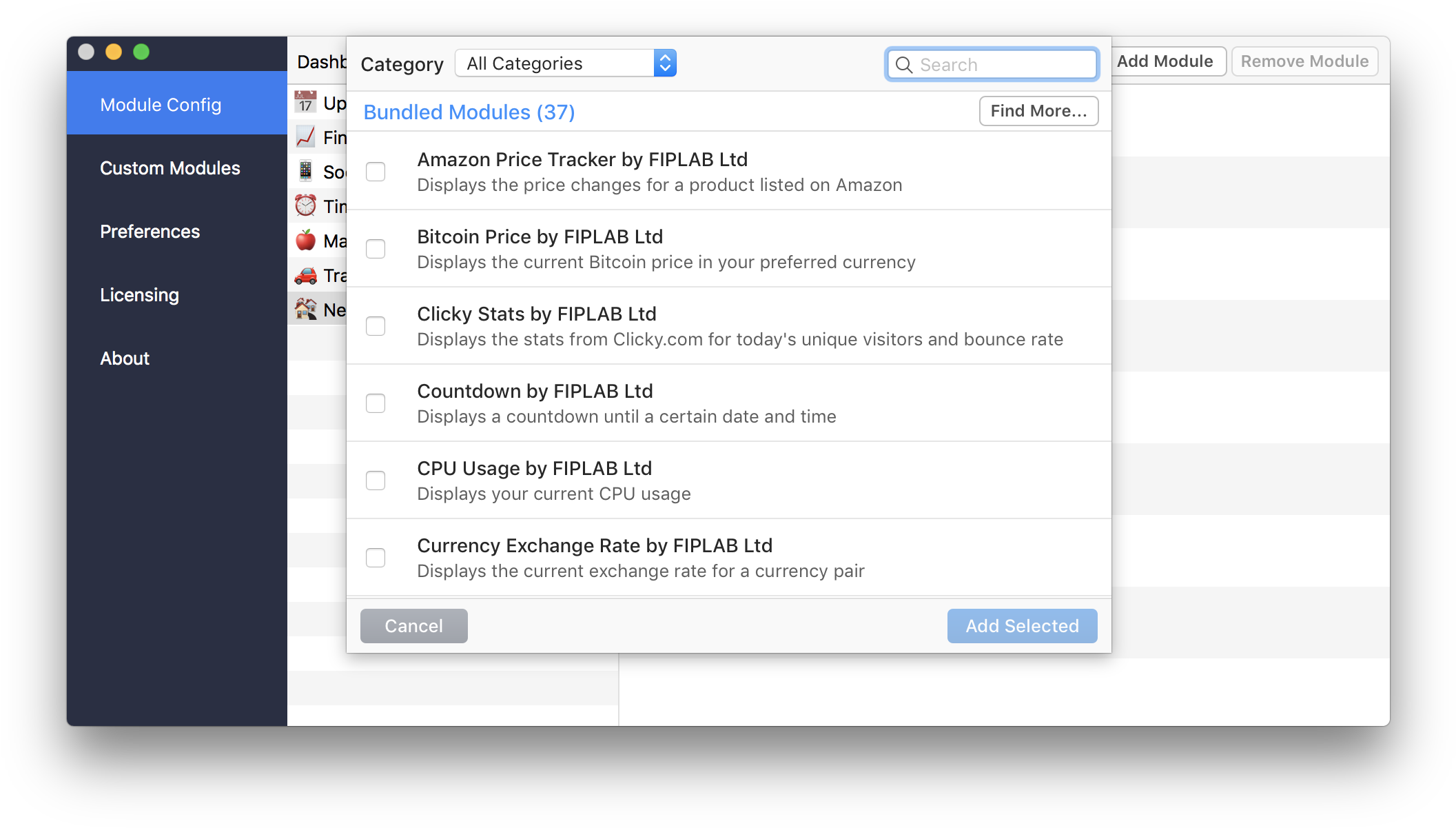Select the Currency Exchange Rate by FIPLAB Ltd title

(595, 545)
